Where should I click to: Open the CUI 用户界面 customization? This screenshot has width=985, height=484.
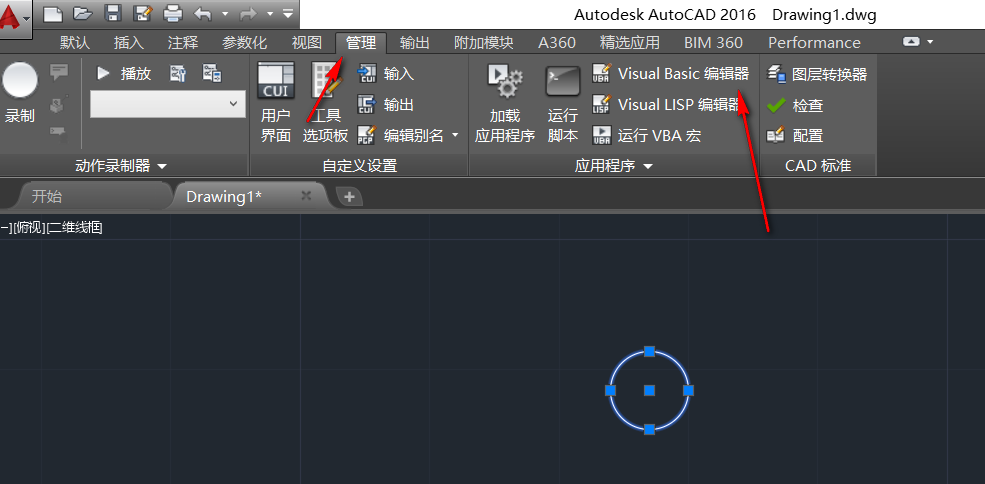276,102
